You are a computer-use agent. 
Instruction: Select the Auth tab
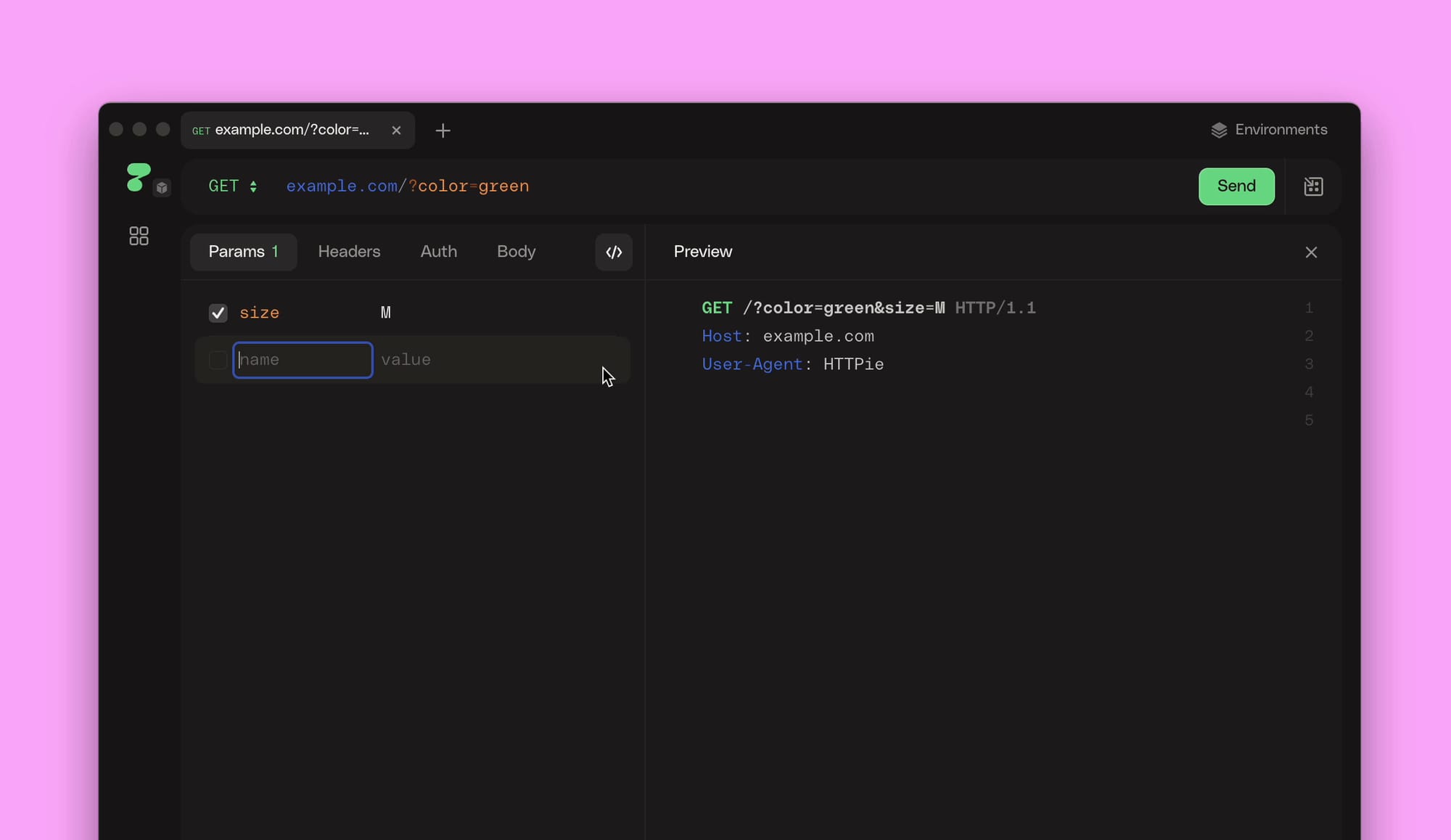pos(438,252)
